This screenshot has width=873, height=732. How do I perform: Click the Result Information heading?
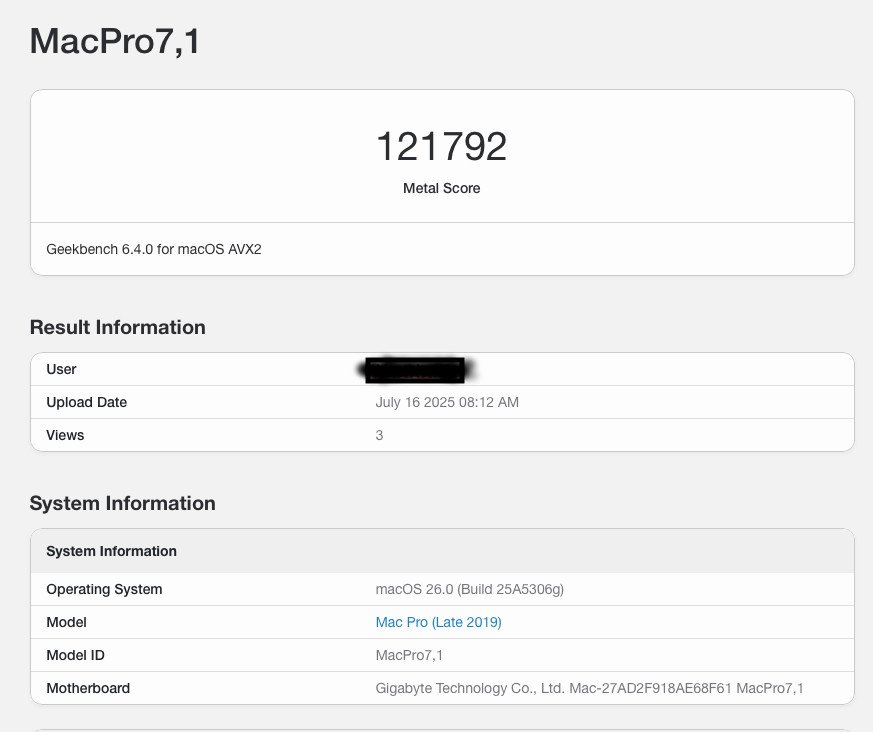click(117, 327)
